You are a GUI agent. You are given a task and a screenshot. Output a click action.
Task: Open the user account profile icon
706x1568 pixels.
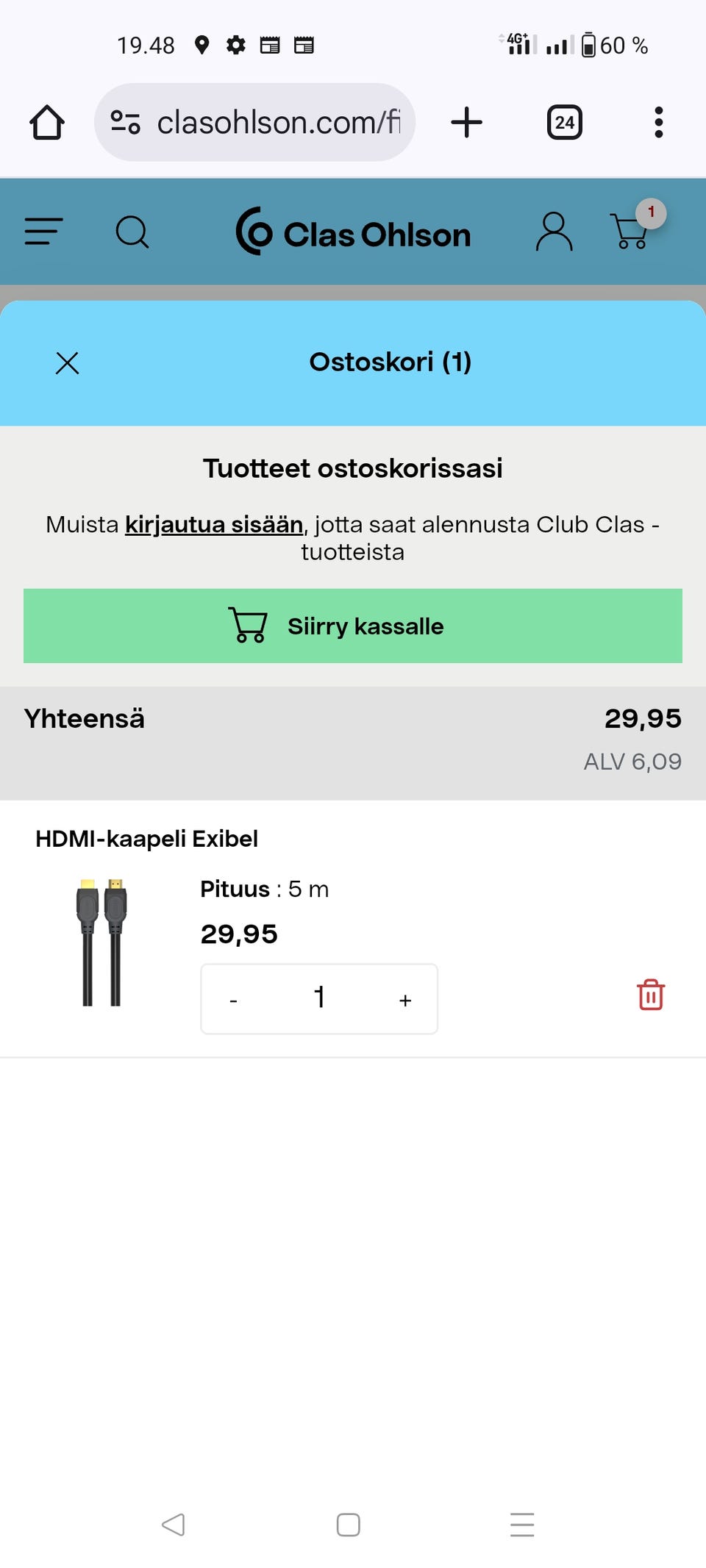pyautogui.click(x=554, y=232)
